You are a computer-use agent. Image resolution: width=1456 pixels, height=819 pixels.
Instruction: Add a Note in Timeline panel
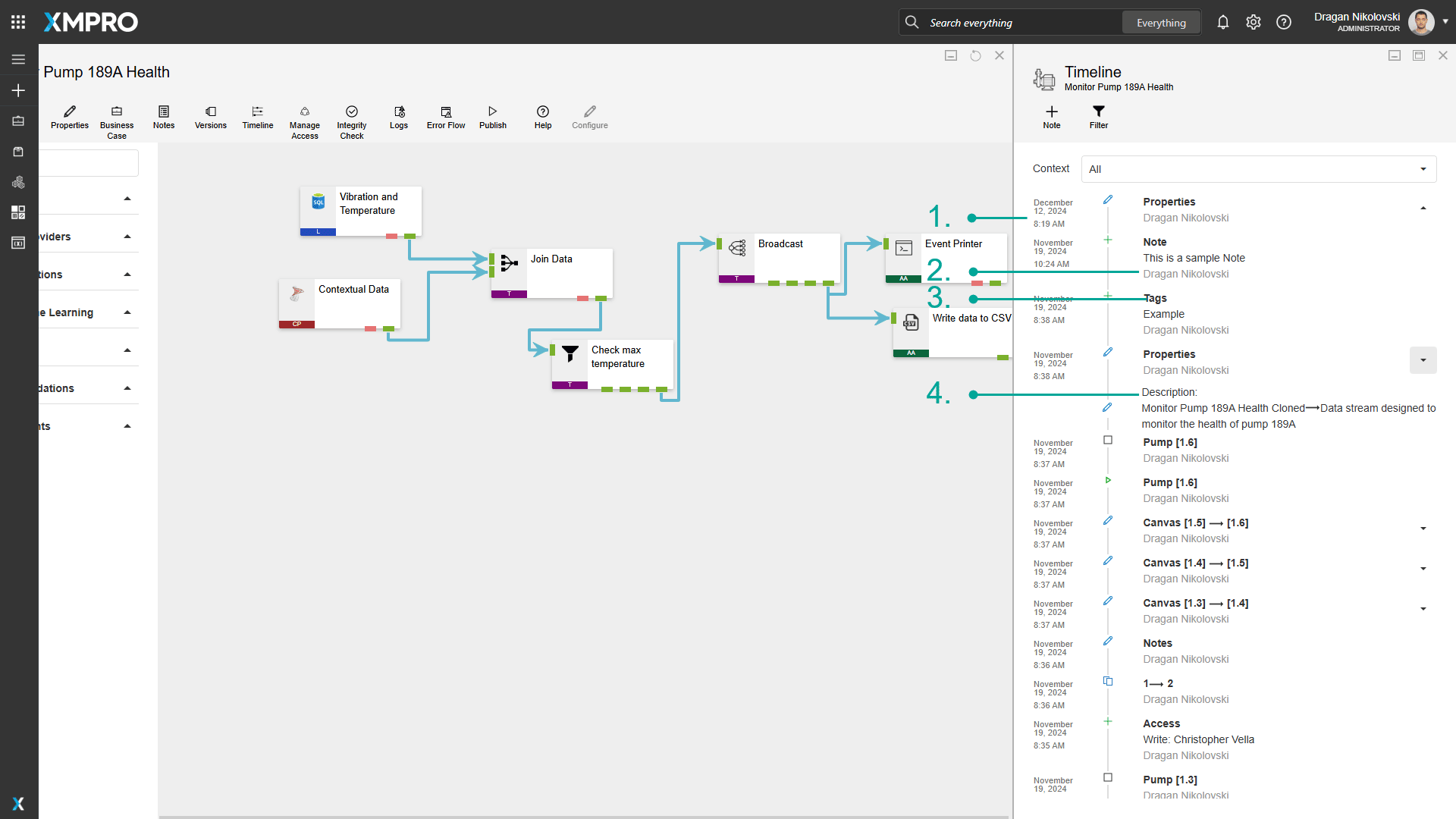pos(1051,117)
